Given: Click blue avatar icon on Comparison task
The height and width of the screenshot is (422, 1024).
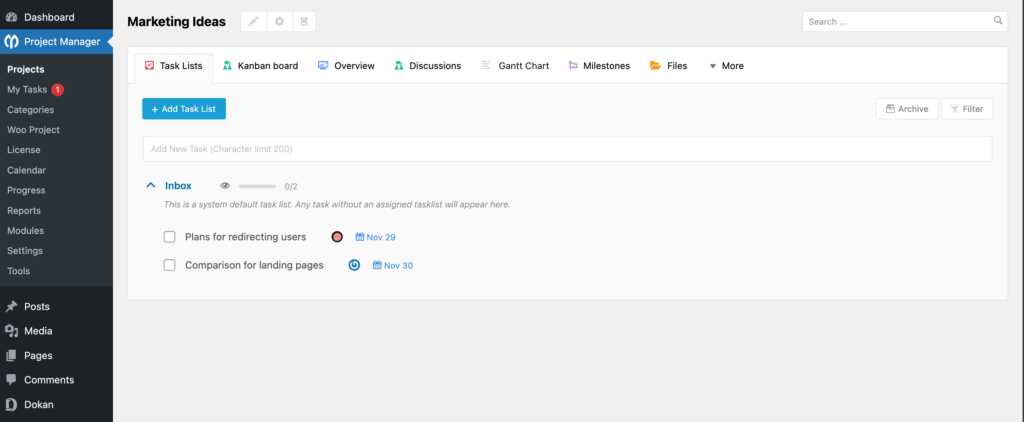Looking at the screenshot, I should click(x=354, y=265).
